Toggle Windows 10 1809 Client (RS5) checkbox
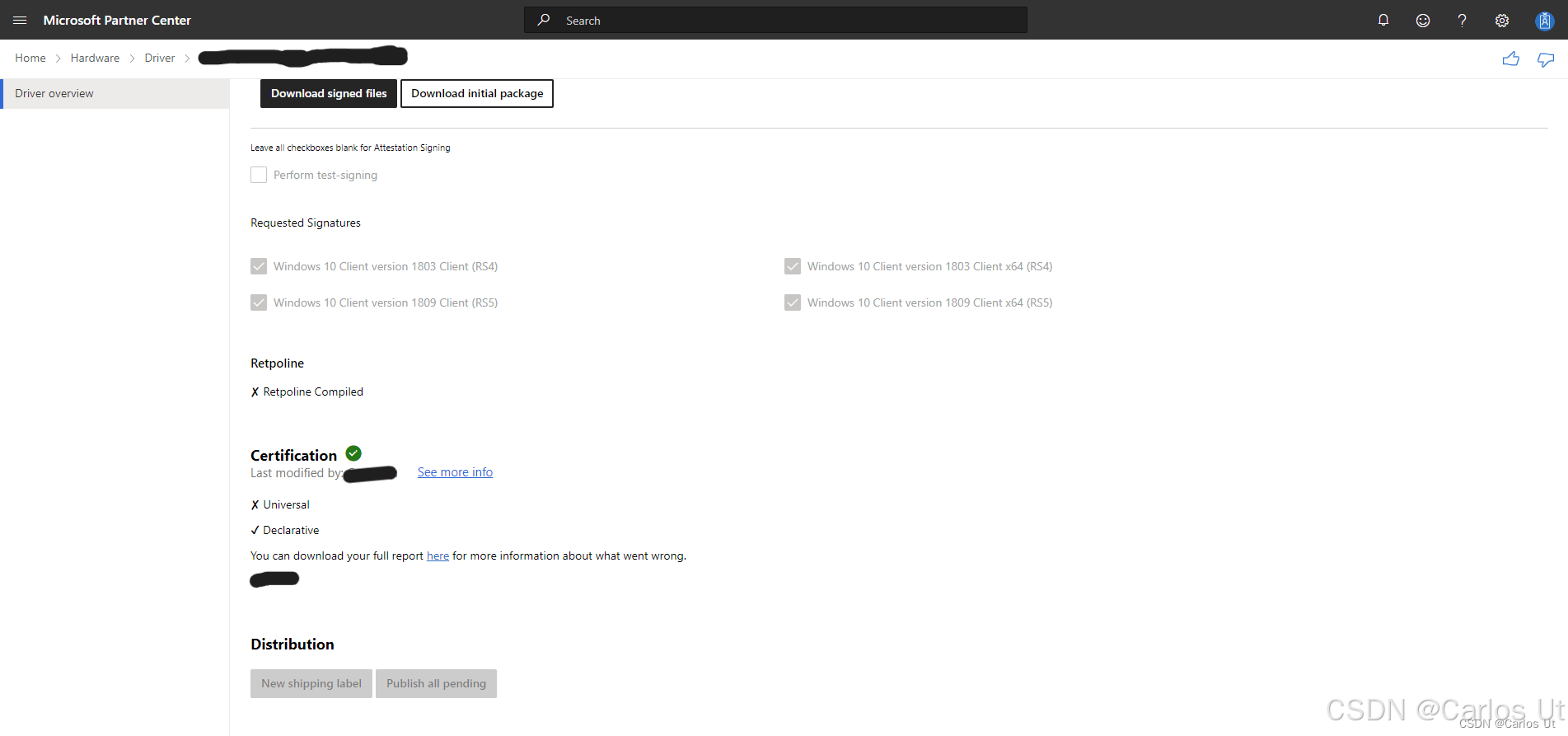Screen dimensions: 1568x736 click(x=259, y=302)
